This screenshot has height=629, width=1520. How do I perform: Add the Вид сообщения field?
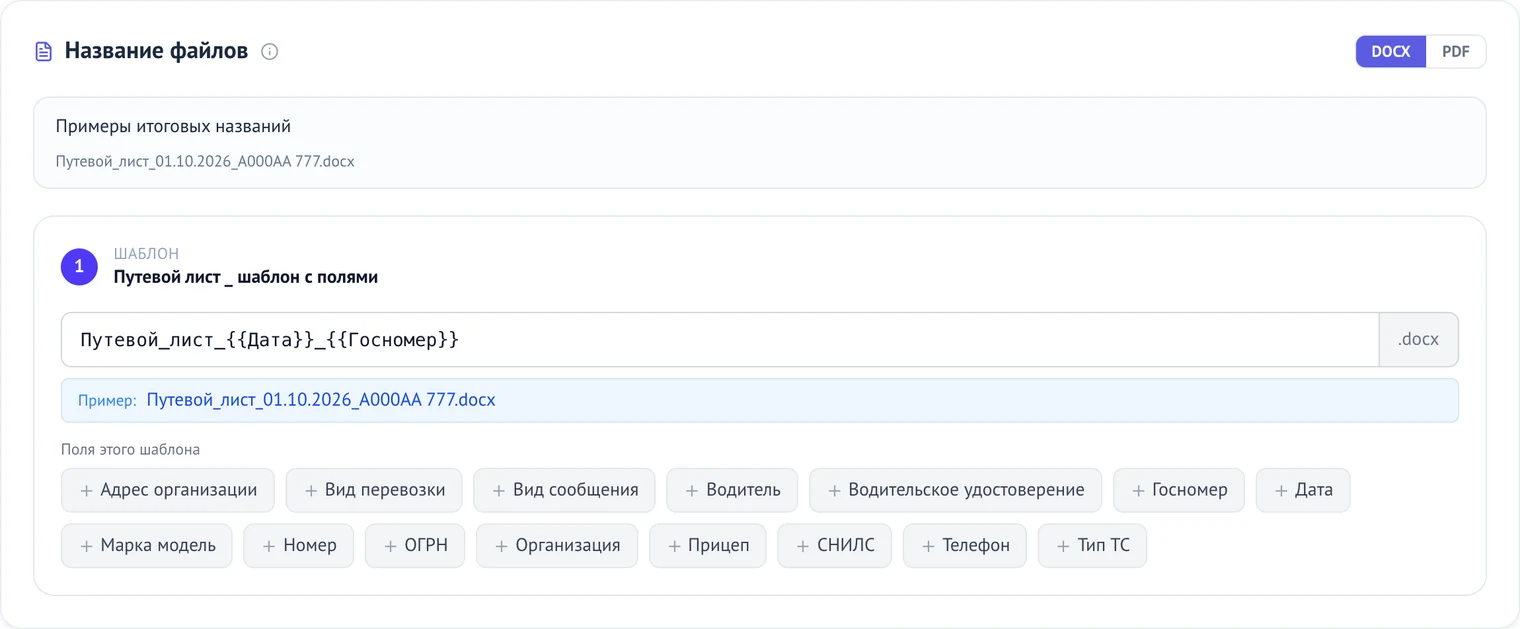[564, 490]
